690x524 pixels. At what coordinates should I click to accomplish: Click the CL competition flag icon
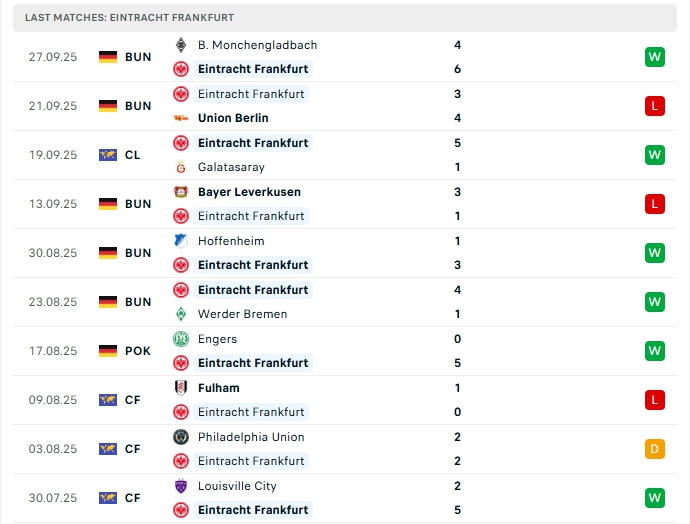108,155
